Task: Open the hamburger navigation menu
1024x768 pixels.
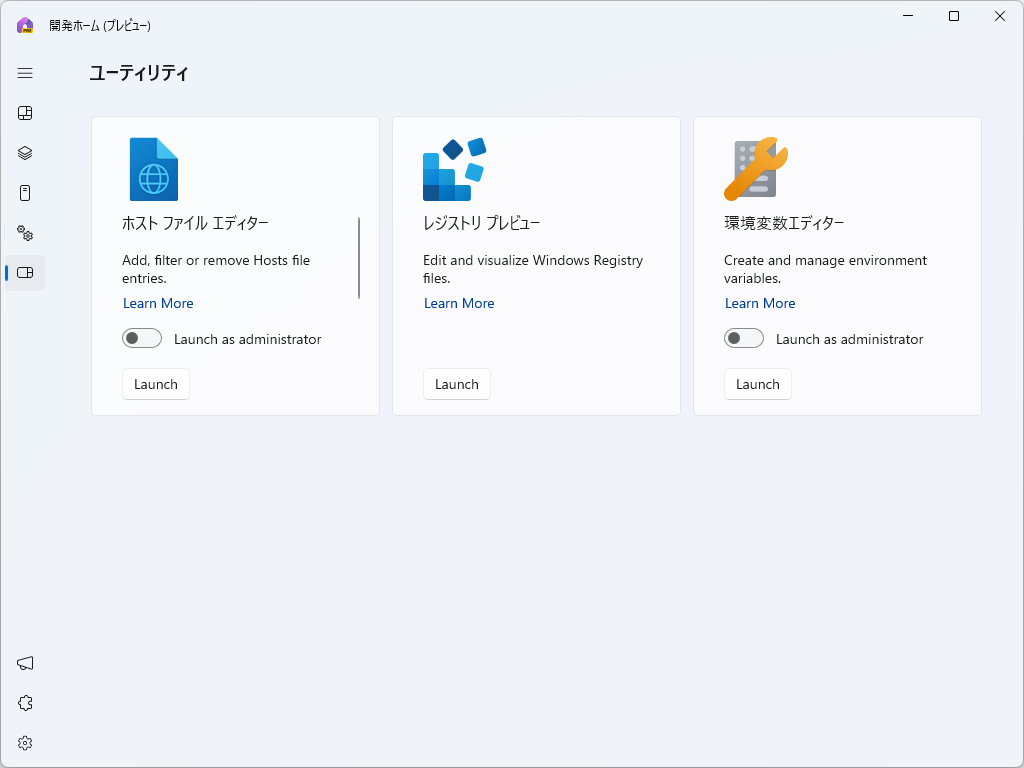Action: pyautogui.click(x=25, y=73)
